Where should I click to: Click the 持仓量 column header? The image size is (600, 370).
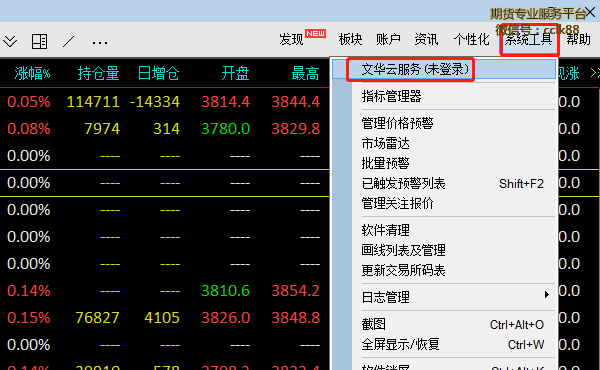[x=98, y=73]
